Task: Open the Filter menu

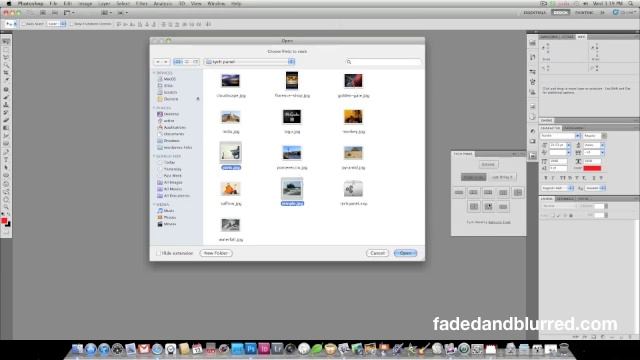Action: click(x=142, y=4)
